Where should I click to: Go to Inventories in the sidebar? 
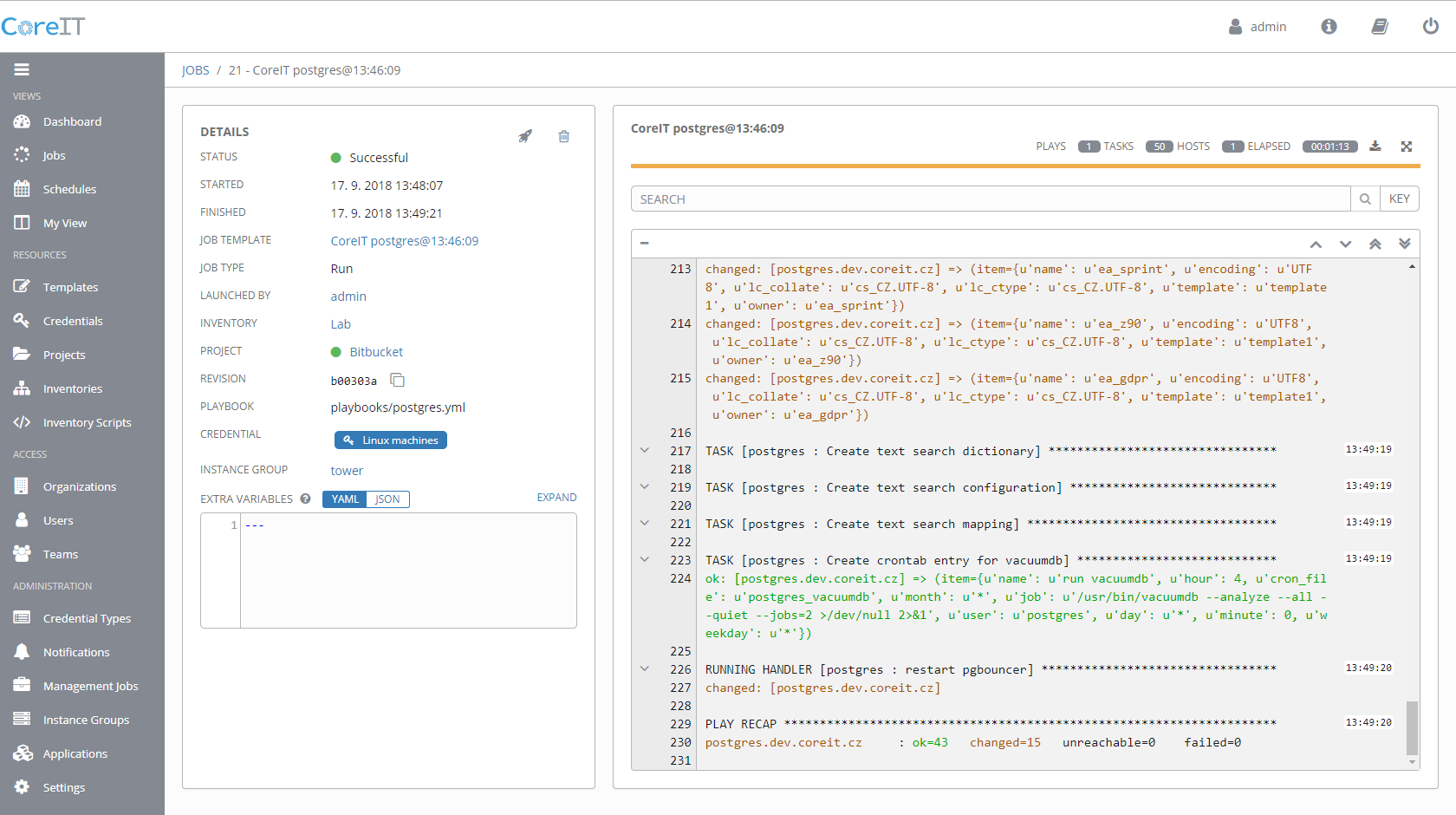(x=72, y=388)
